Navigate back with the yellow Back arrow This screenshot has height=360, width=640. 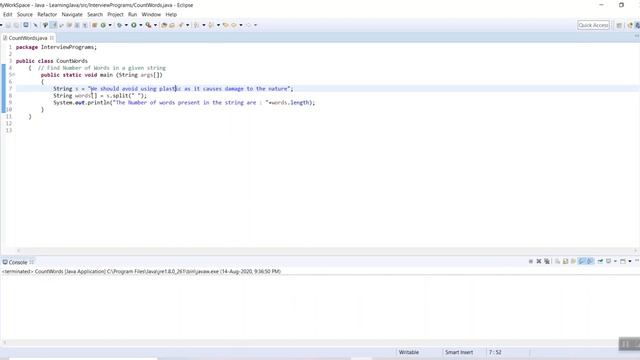[x=234, y=25]
